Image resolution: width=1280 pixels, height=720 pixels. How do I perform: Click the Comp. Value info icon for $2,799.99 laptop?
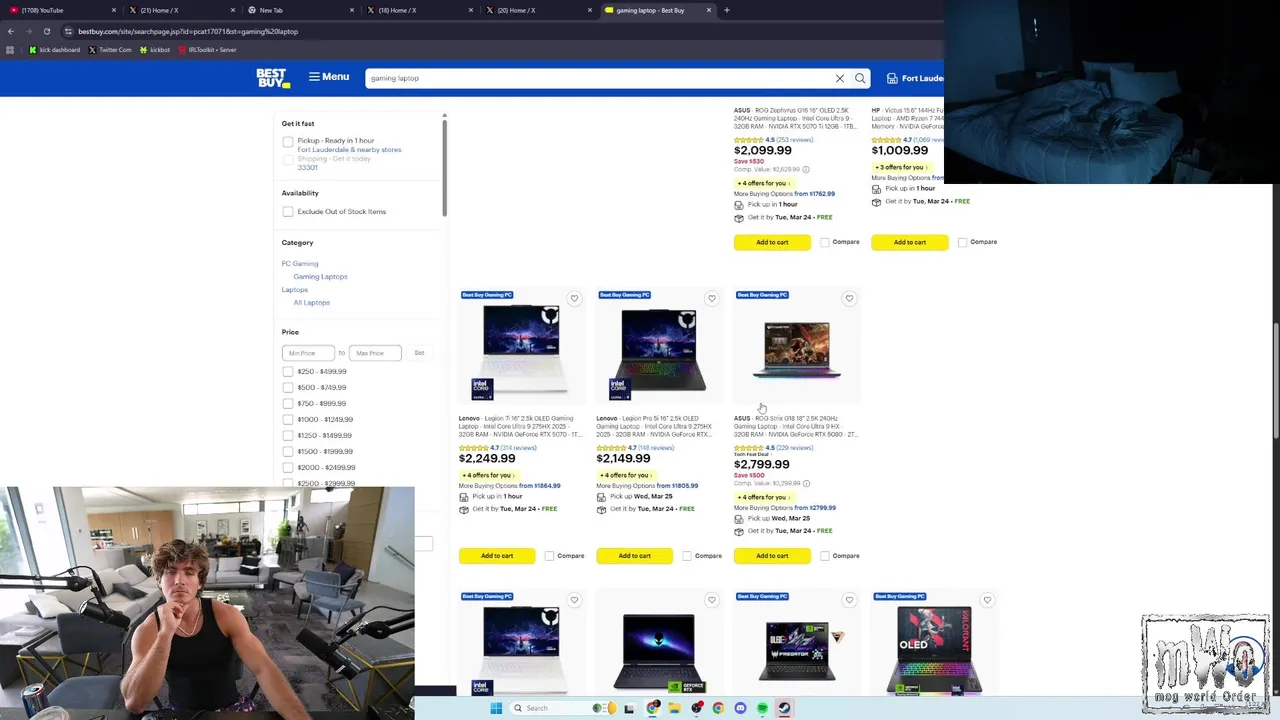tap(806, 484)
